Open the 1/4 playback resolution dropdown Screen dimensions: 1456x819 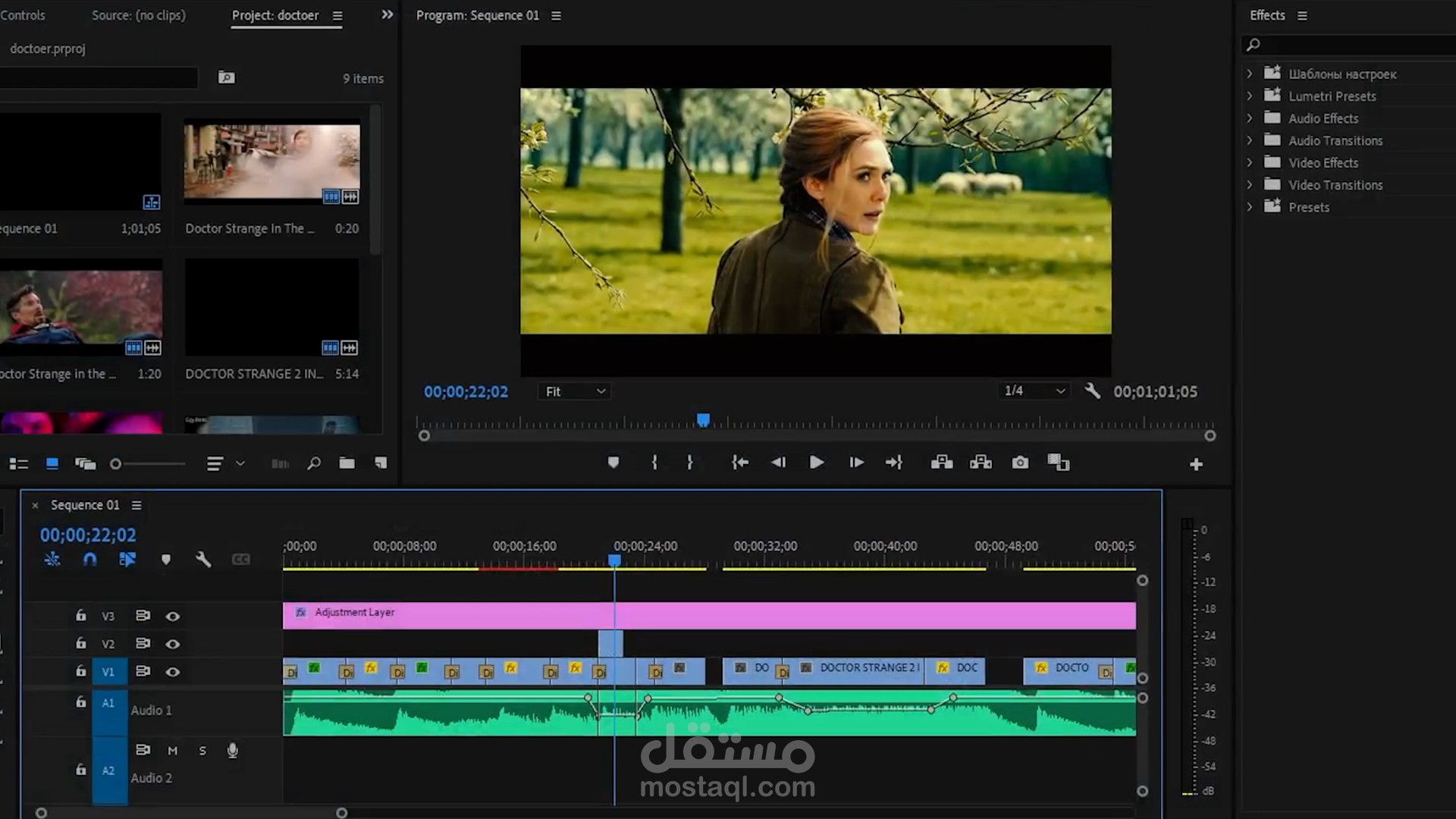click(x=1034, y=391)
